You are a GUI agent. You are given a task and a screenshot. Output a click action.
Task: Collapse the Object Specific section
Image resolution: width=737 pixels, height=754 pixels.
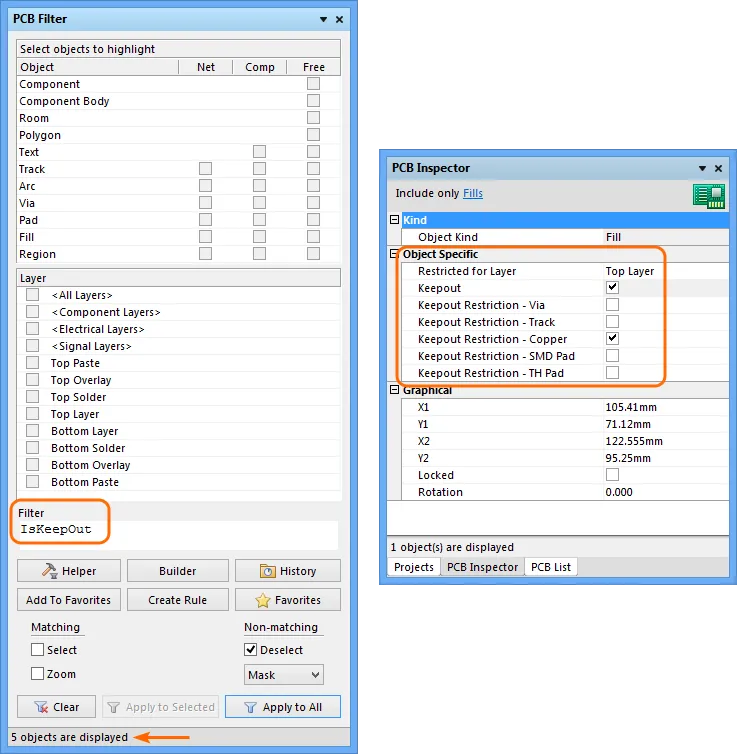click(394, 253)
